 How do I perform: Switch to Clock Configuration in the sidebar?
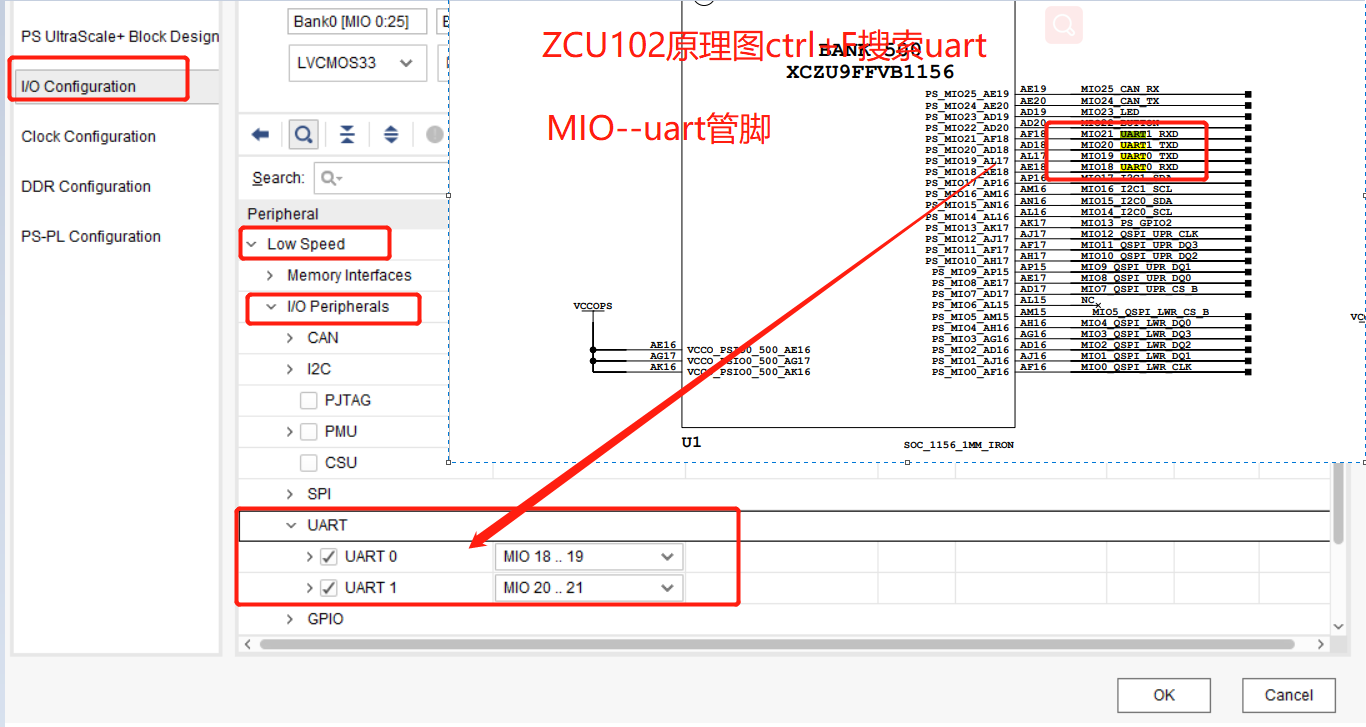coord(89,136)
